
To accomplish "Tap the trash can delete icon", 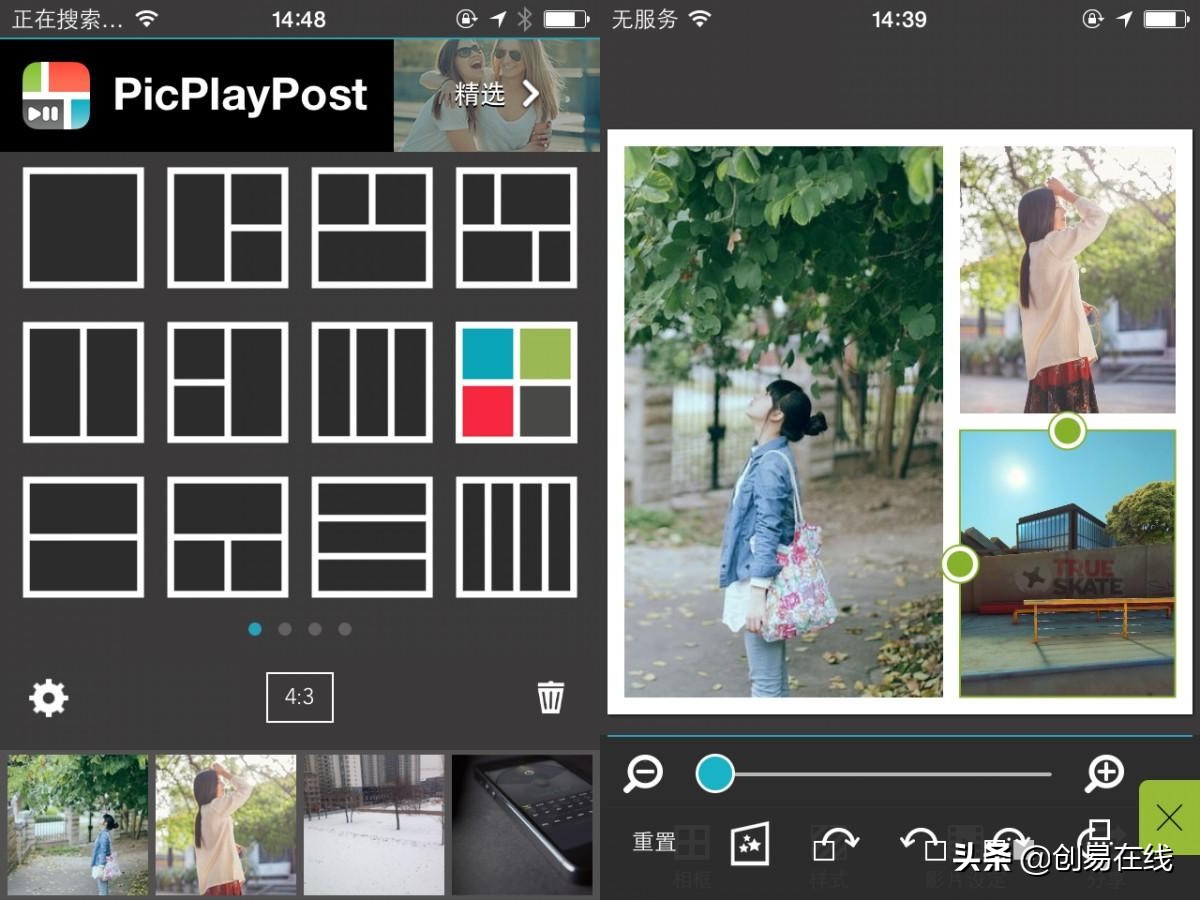I will 551,697.
